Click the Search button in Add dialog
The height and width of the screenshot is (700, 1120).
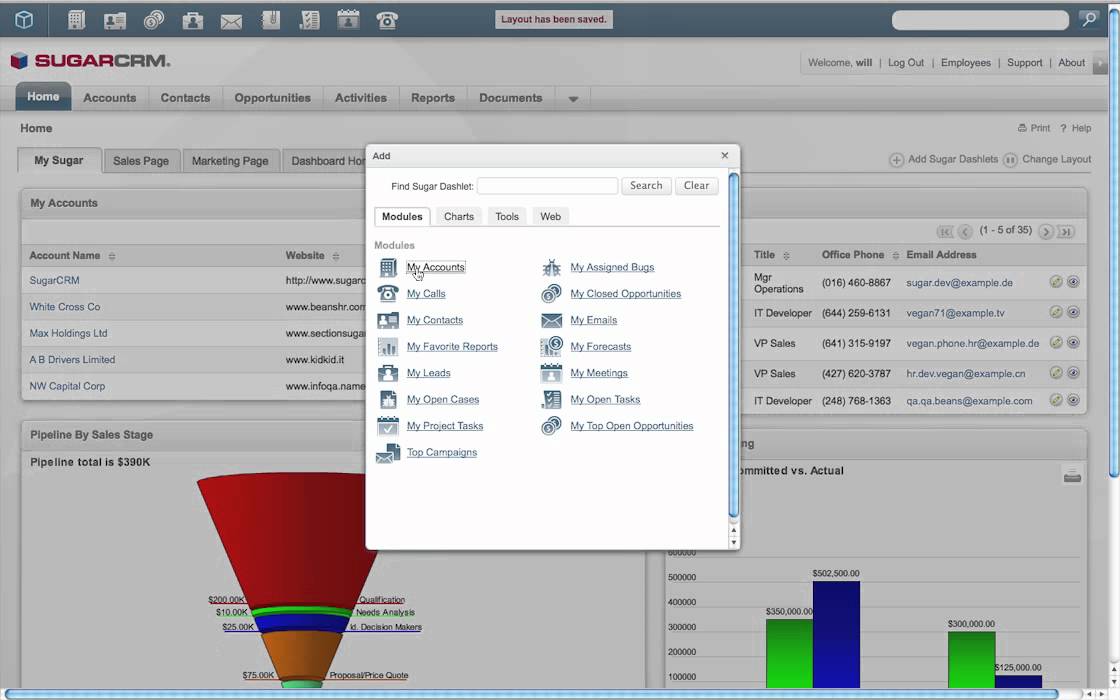click(646, 186)
